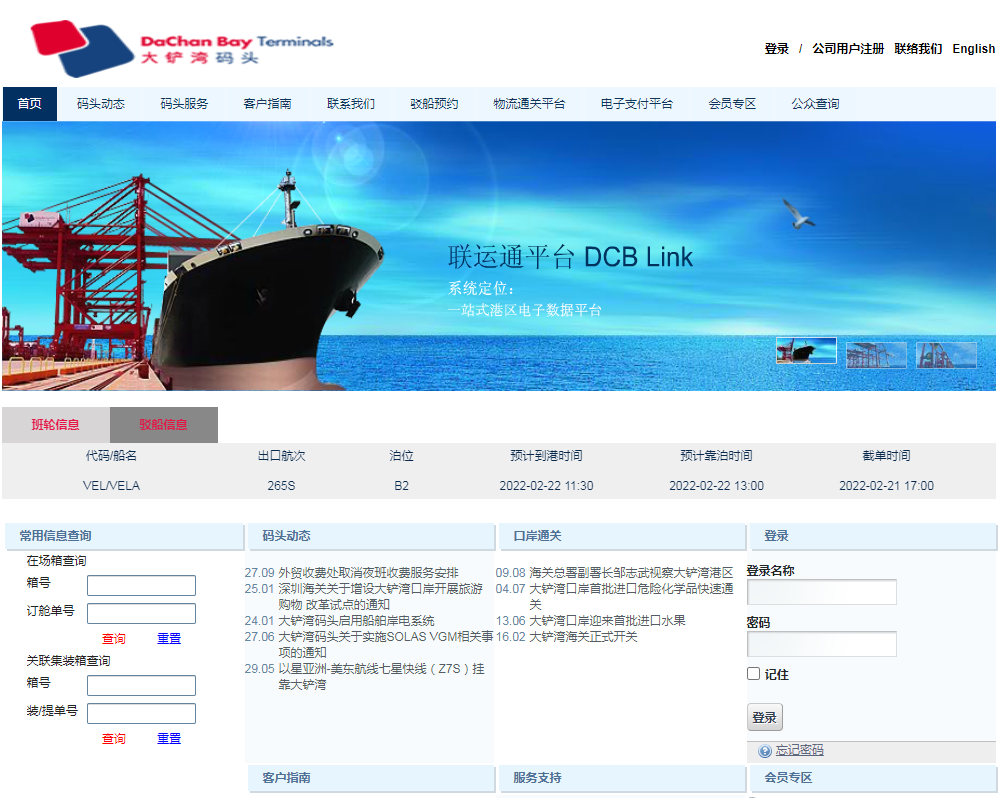This screenshot has width=1001, height=798.
Task: Switch to the 驳船信息 tab
Action: click(x=163, y=425)
